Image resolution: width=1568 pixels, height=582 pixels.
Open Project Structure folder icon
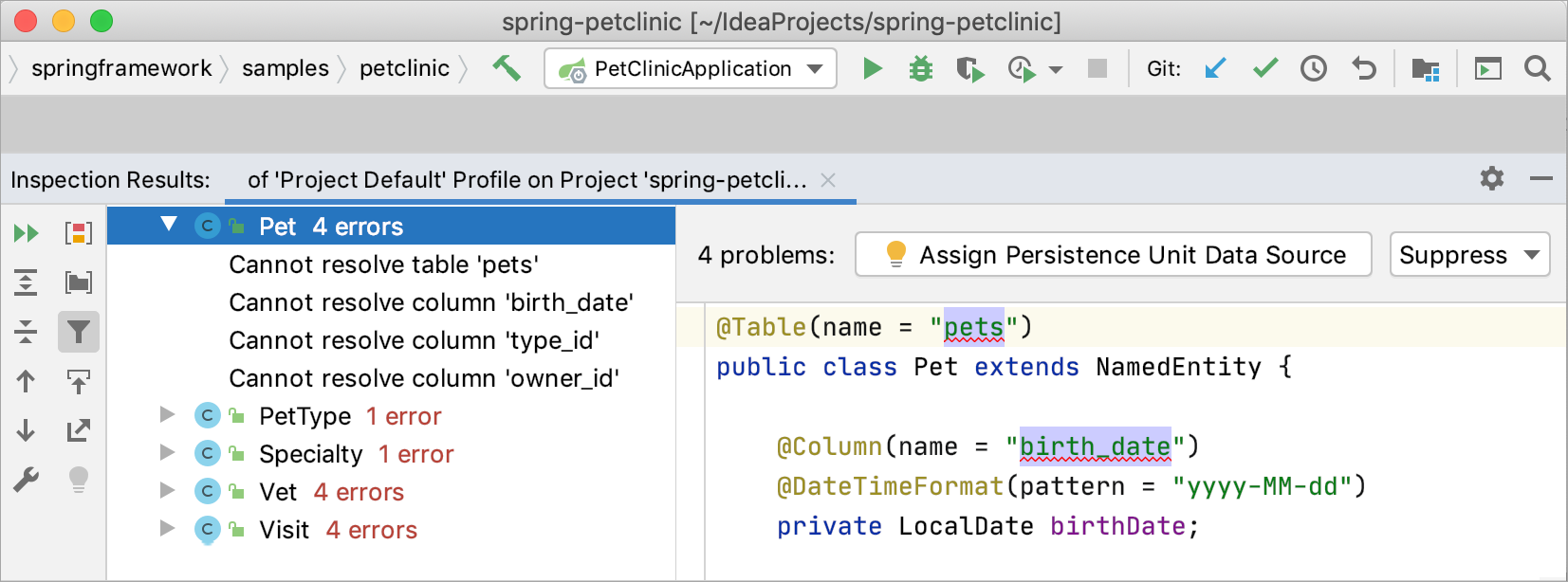(1426, 68)
